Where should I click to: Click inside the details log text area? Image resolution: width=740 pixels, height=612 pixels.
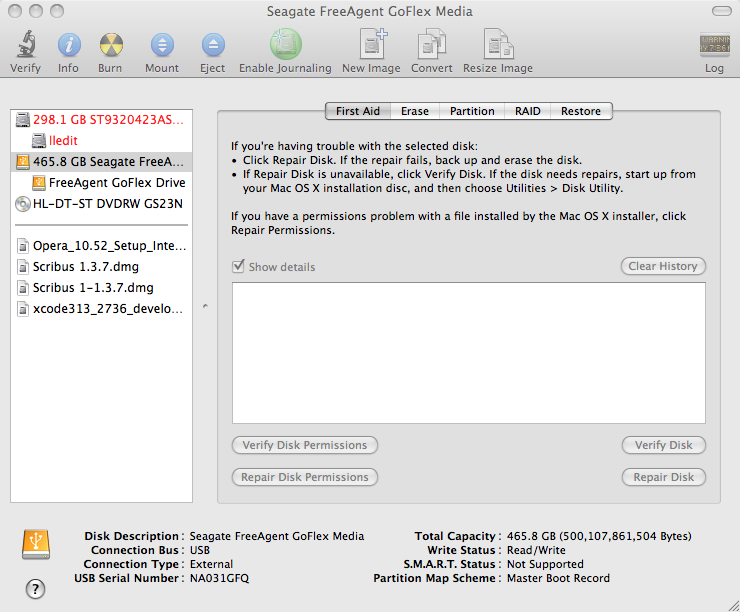tap(469, 353)
